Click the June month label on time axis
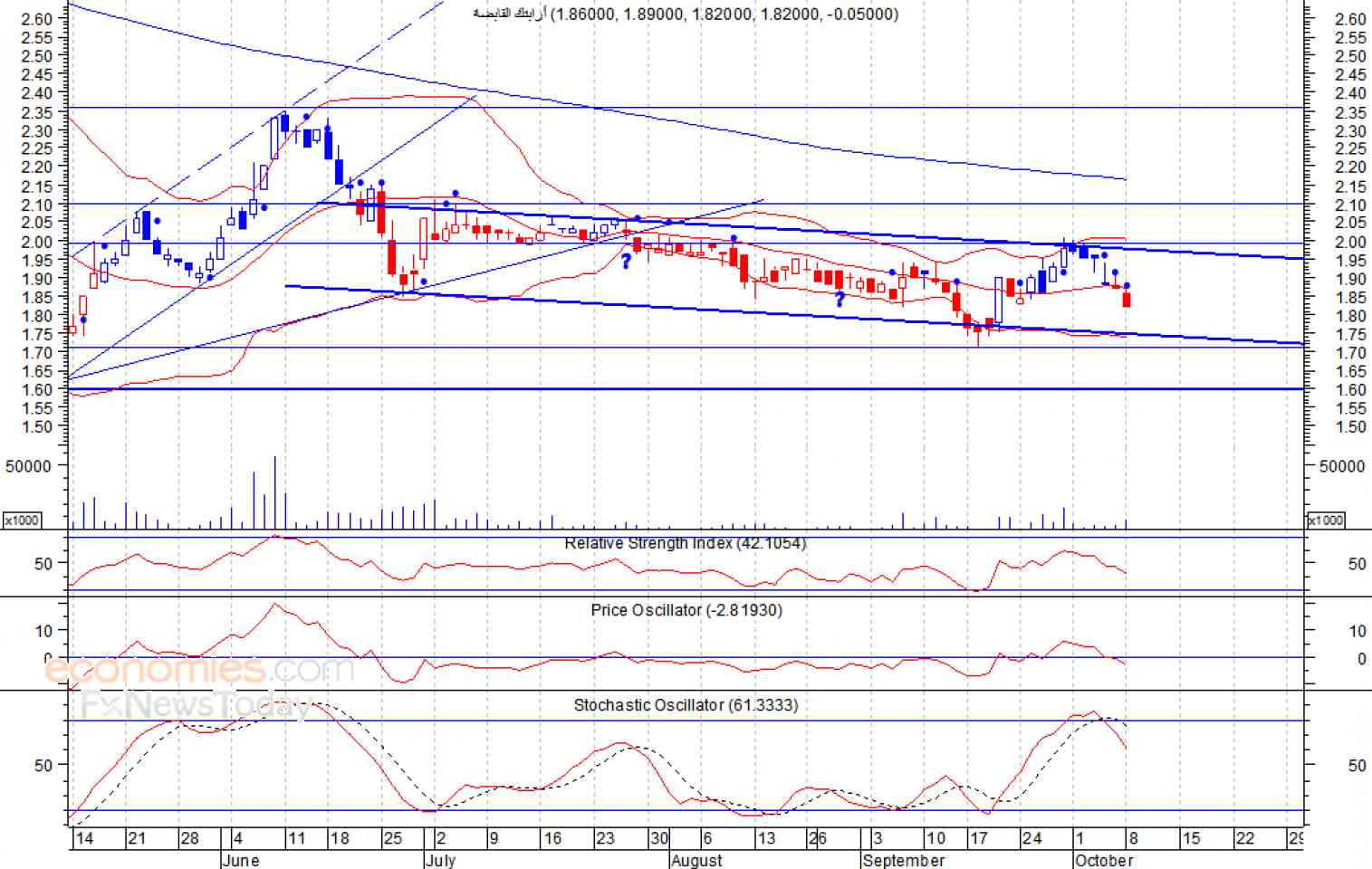The height and width of the screenshot is (869, 1372). tap(241, 860)
